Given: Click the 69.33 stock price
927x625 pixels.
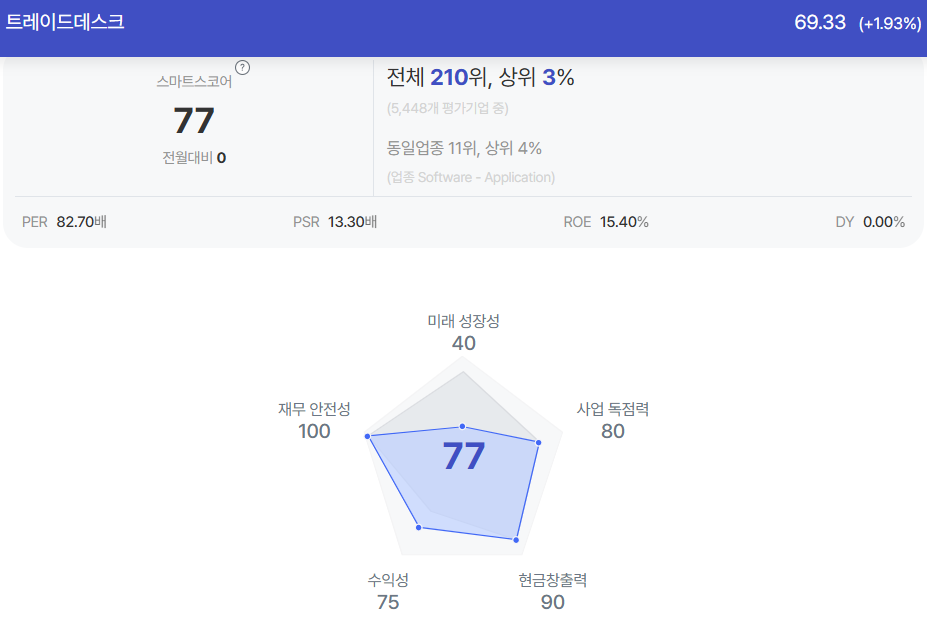Looking at the screenshot, I should [x=820, y=22].
